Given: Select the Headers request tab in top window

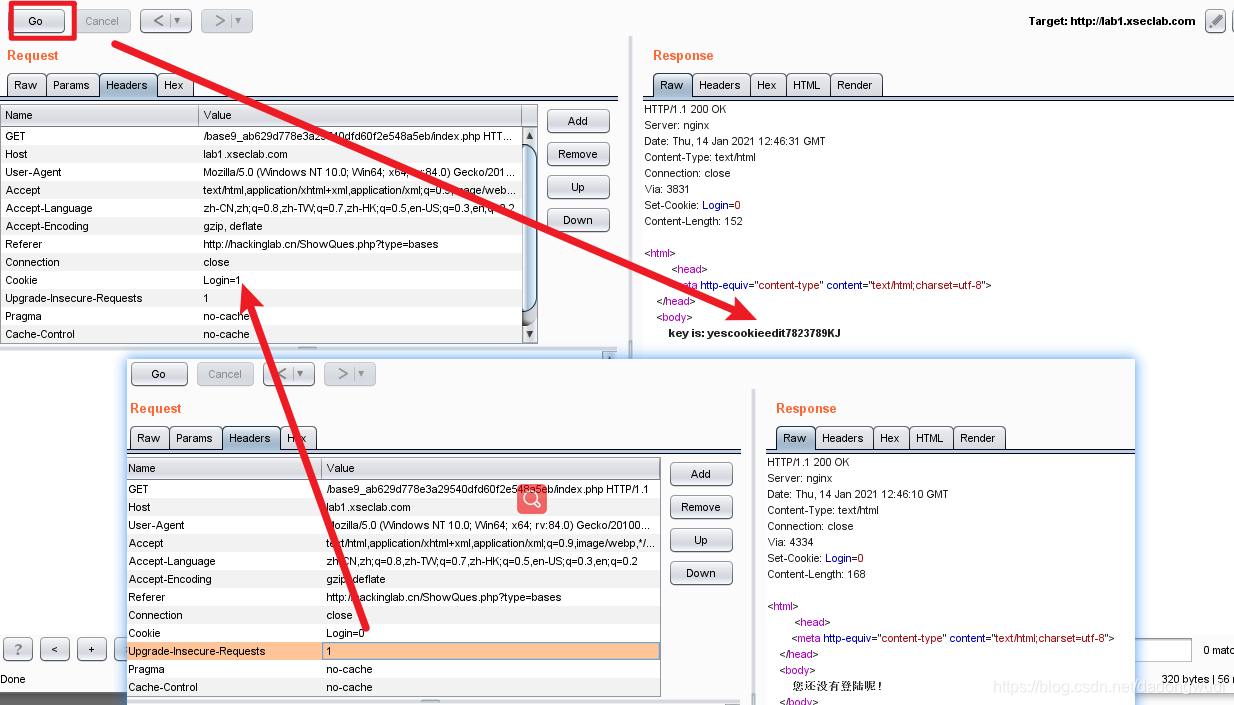Looking at the screenshot, I should 127,85.
